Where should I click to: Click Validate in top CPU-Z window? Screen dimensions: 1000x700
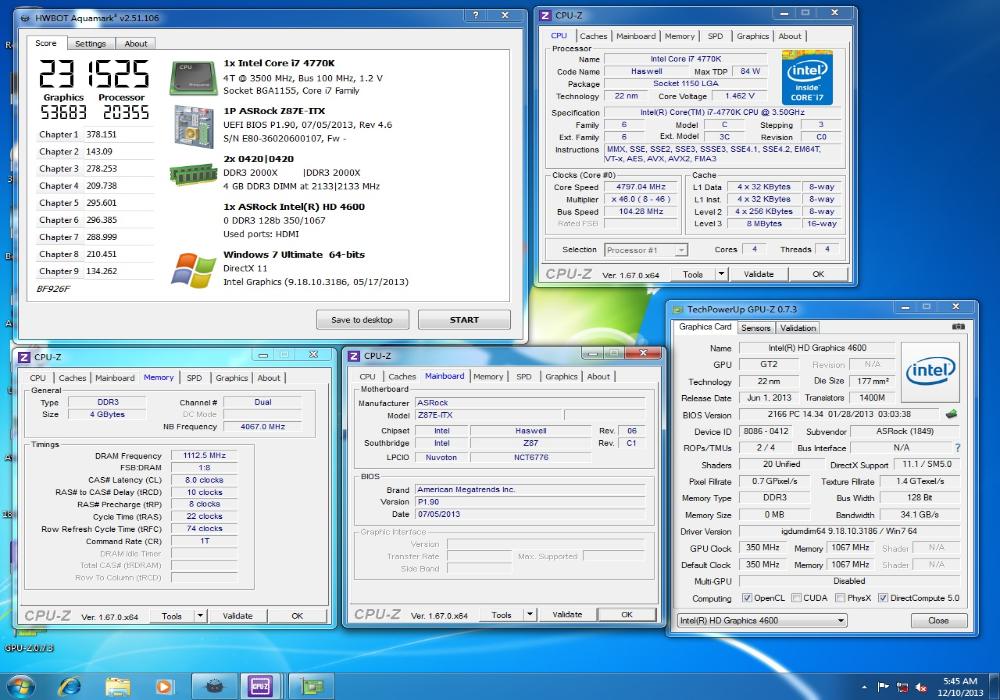(759, 274)
